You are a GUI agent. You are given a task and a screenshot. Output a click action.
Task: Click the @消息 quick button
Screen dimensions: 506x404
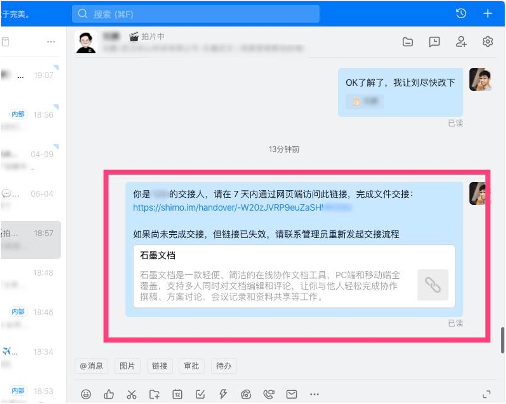click(91, 366)
